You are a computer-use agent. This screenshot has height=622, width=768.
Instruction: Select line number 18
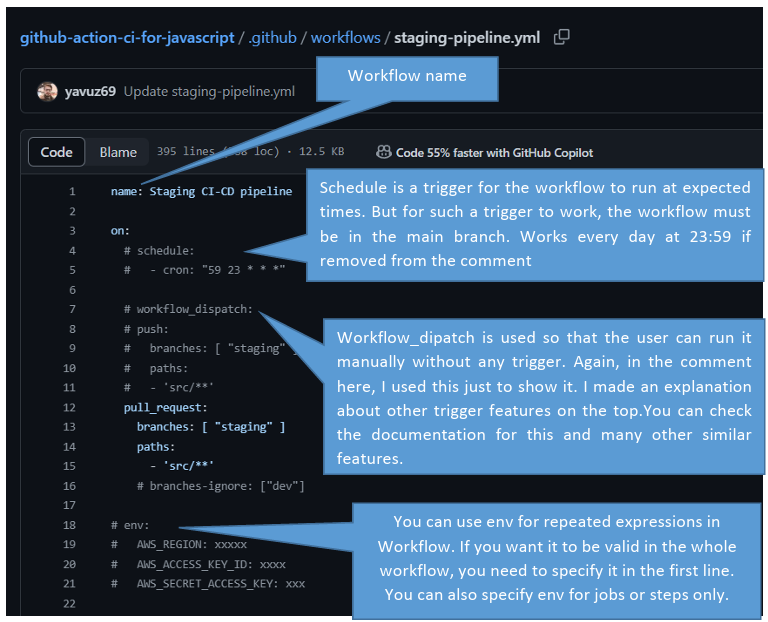click(70, 525)
